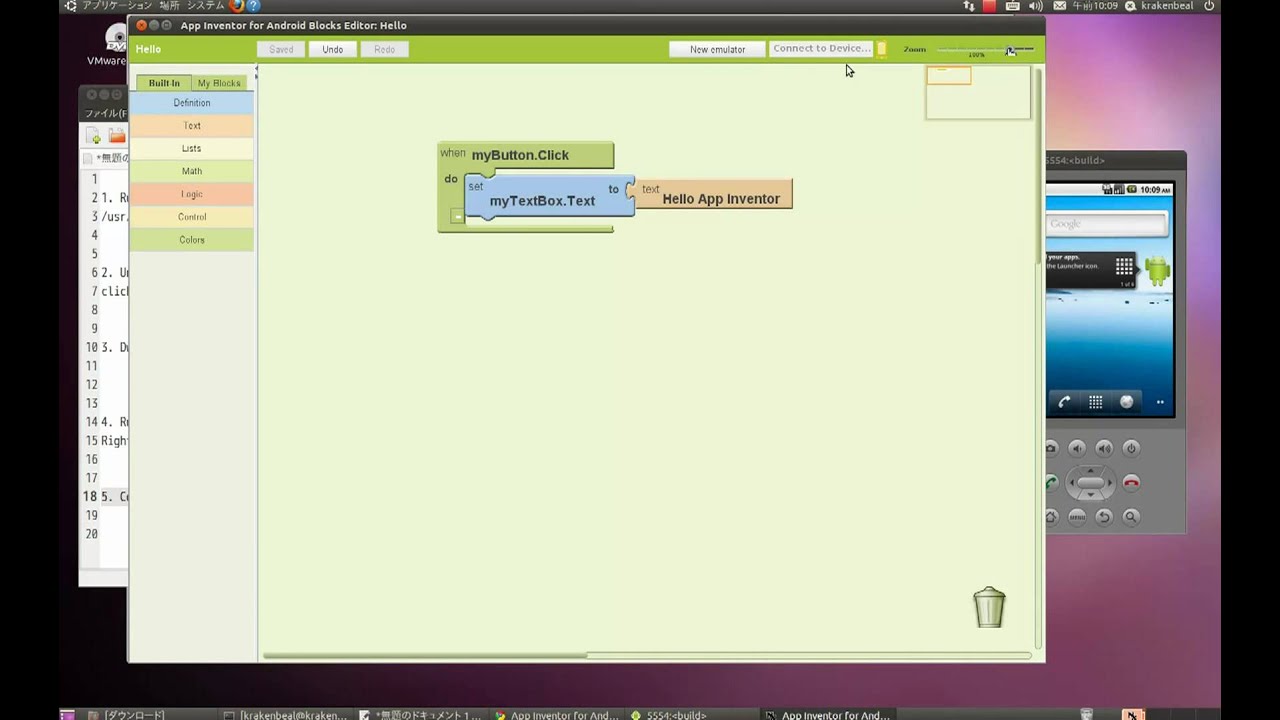This screenshot has height=720, width=1280.
Task: Click the emulator search hardware button
Action: [1131, 517]
